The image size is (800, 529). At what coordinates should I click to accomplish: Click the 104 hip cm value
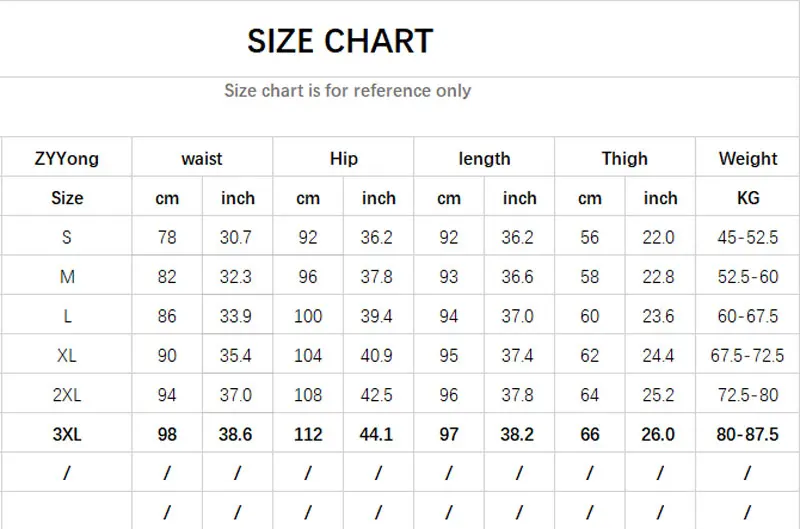(x=308, y=356)
